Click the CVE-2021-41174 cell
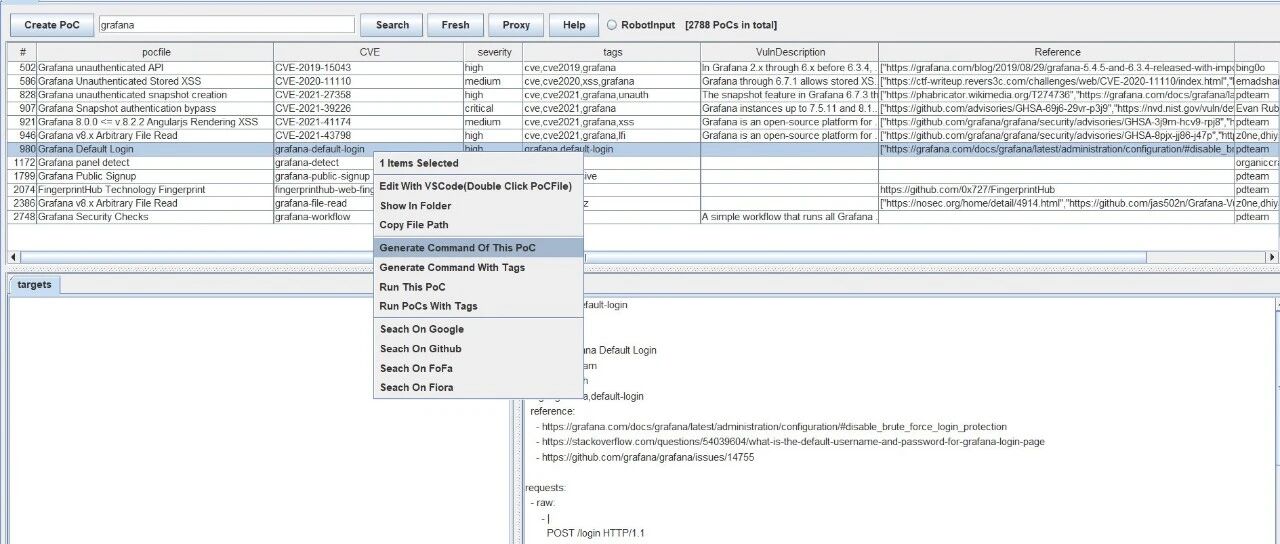This screenshot has width=1280, height=544. (x=368, y=121)
